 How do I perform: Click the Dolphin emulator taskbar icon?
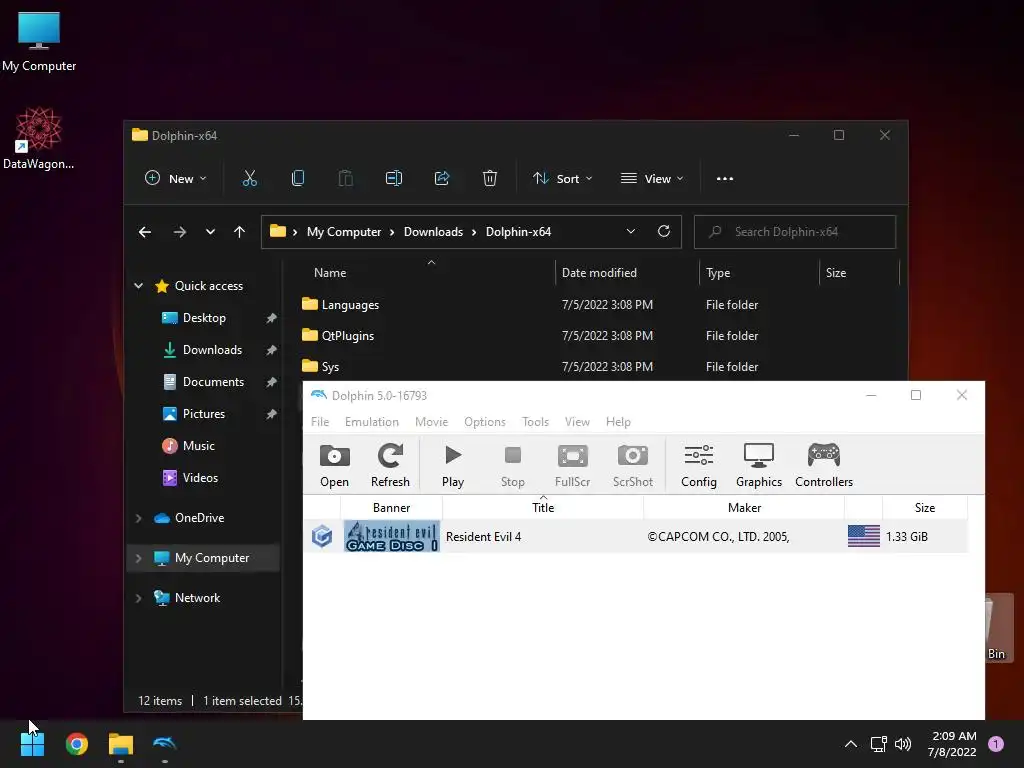click(x=165, y=743)
